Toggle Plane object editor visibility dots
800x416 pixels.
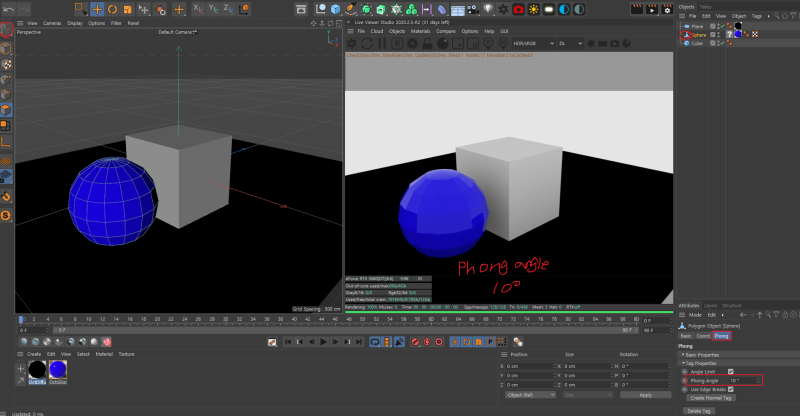pyautogui.click(x=718, y=26)
